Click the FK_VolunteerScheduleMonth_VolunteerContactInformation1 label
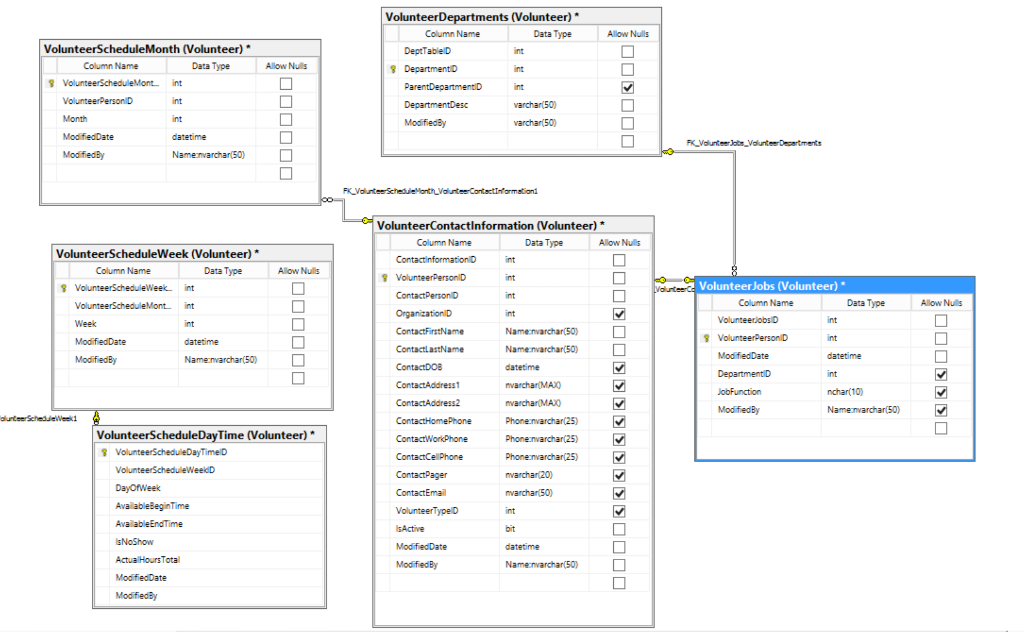Screen dimensions: 1024x632 [x=441, y=190]
